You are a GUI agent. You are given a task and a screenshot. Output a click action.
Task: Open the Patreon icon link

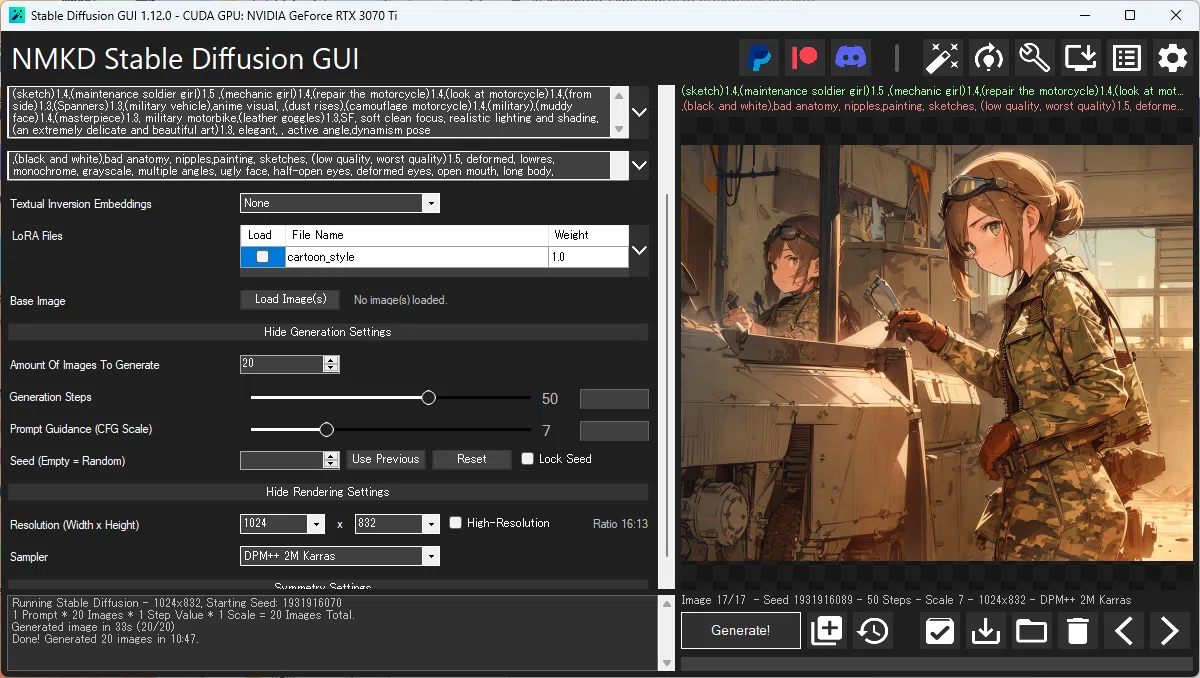pos(805,58)
